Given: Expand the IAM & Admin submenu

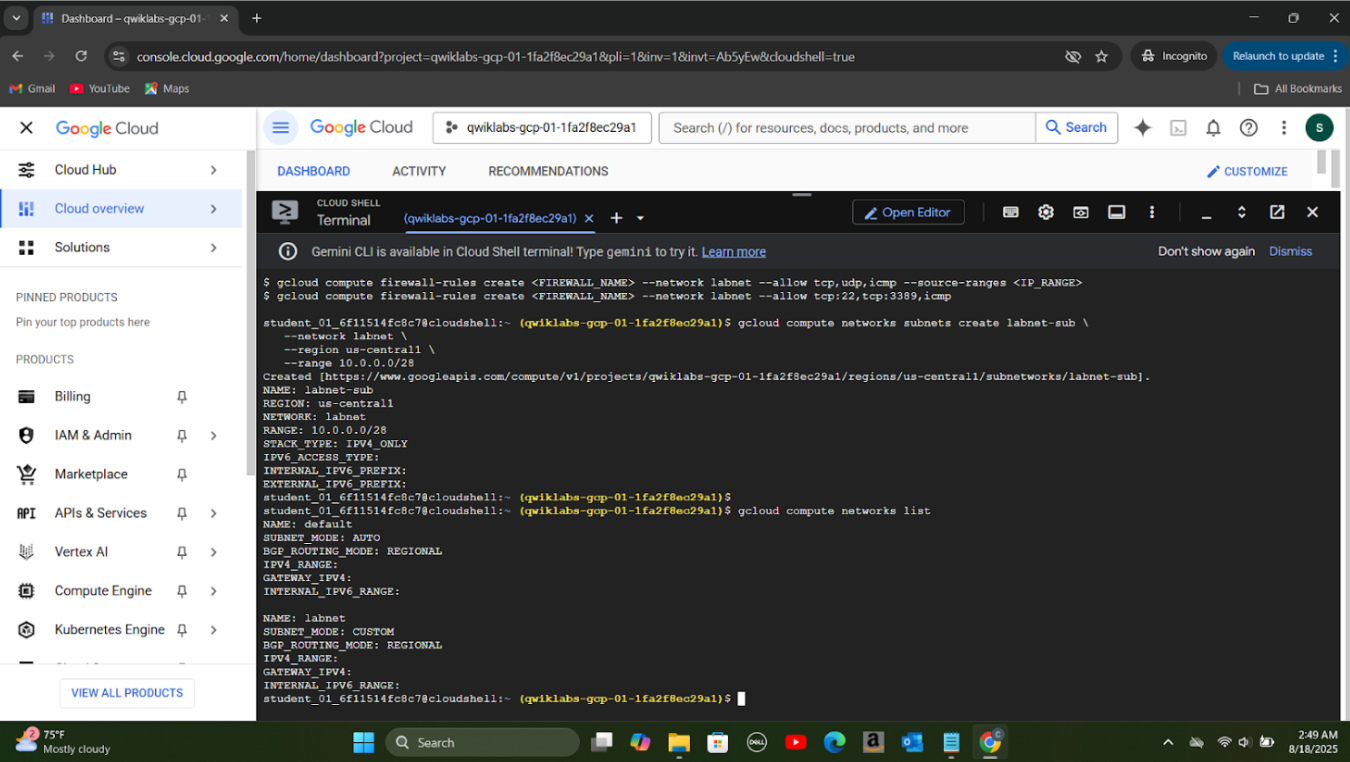Looking at the screenshot, I should pyautogui.click(x=213, y=436).
